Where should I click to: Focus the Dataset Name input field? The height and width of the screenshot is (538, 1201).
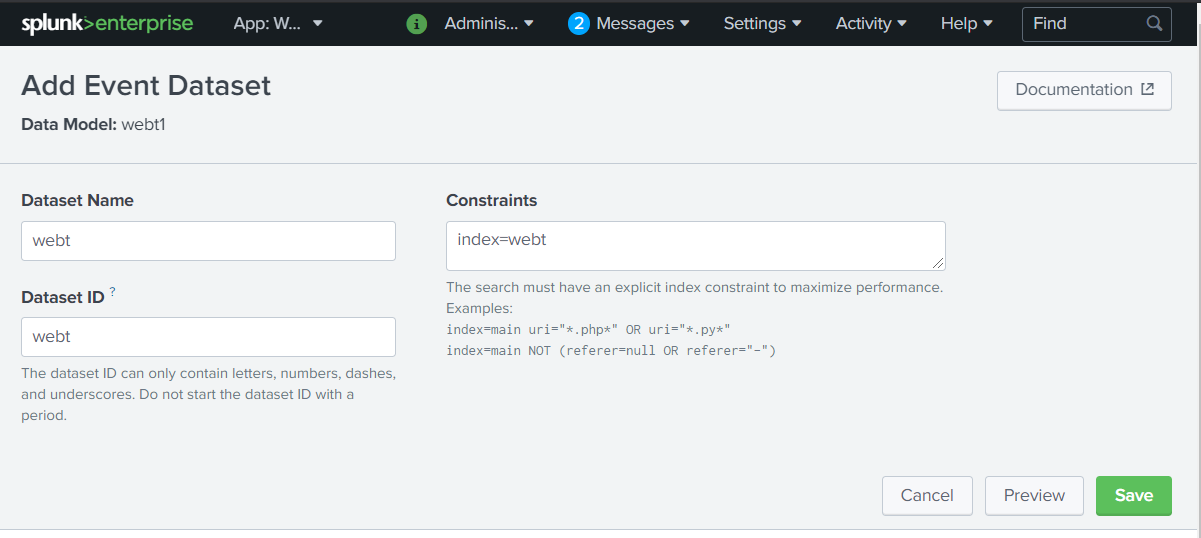click(x=208, y=241)
